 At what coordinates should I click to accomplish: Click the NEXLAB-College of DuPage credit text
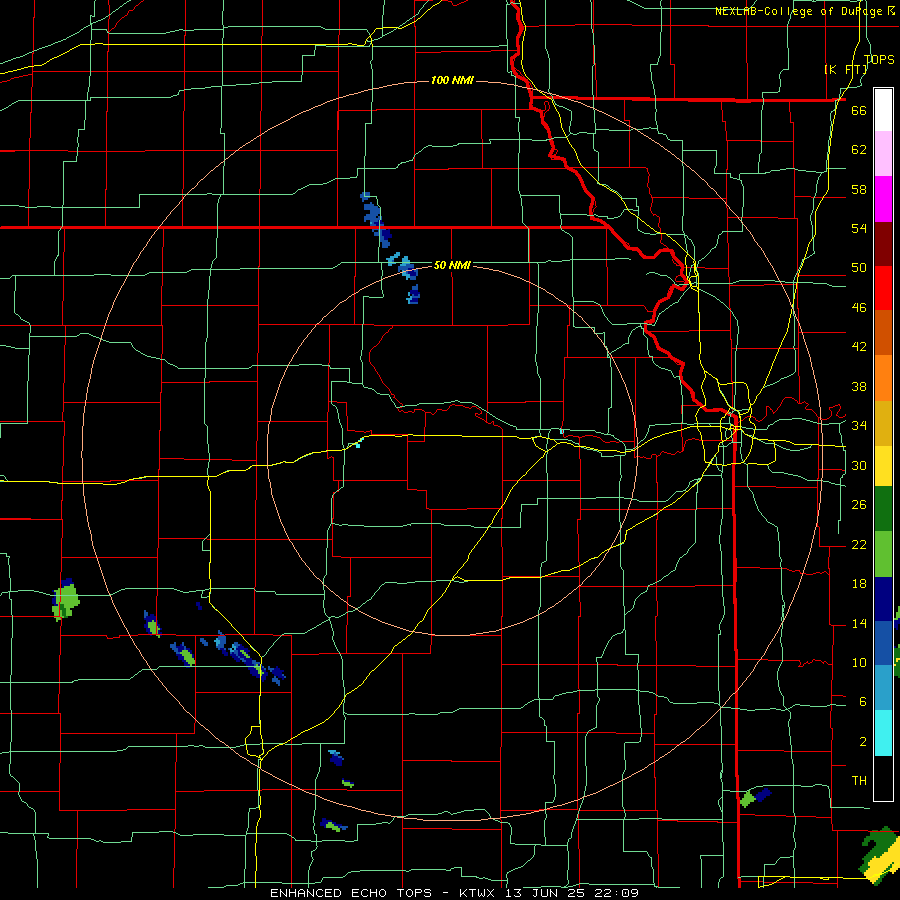(x=805, y=11)
